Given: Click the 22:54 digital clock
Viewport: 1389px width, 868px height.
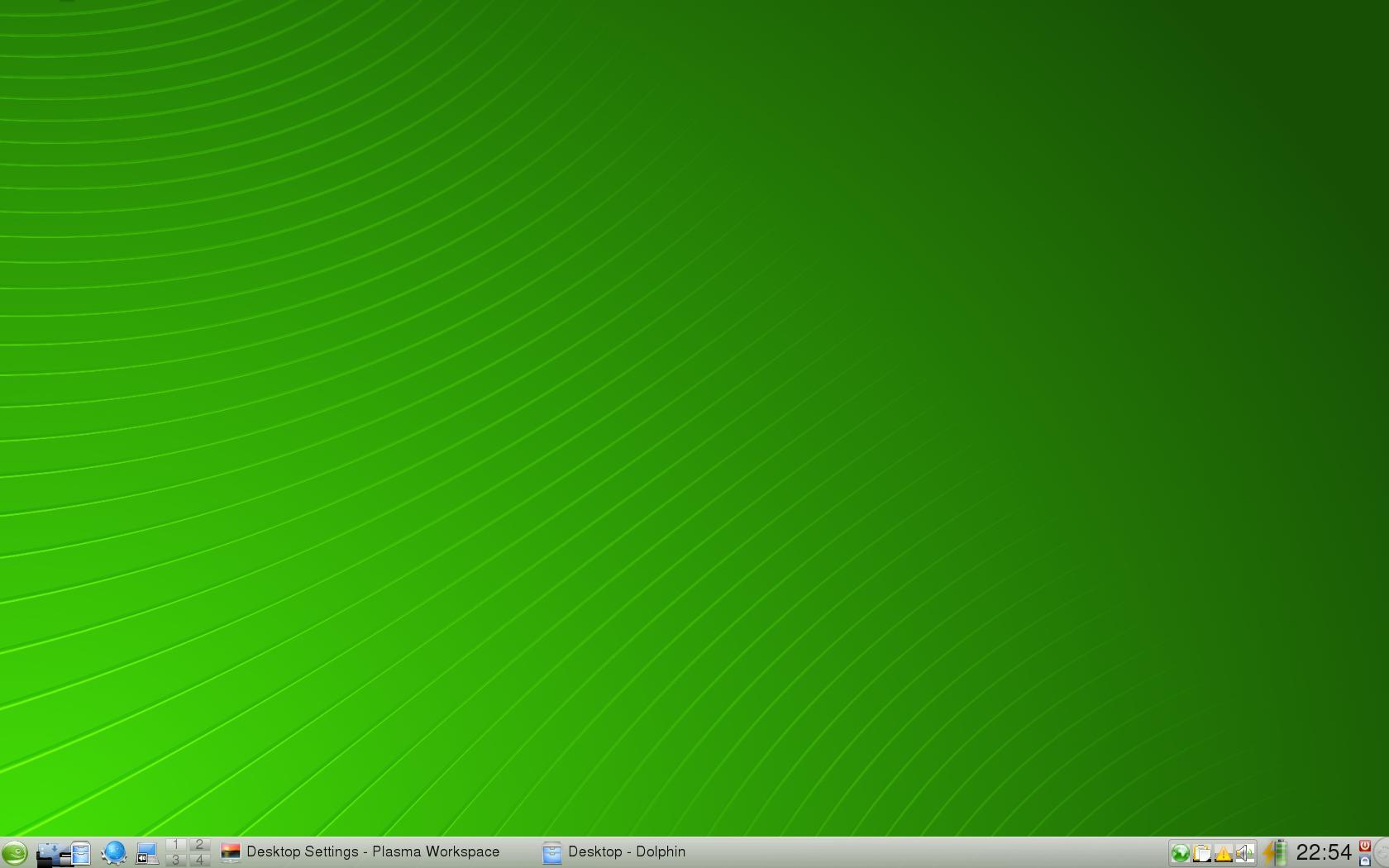Looking at the screenshot, I should point(1324,852).
